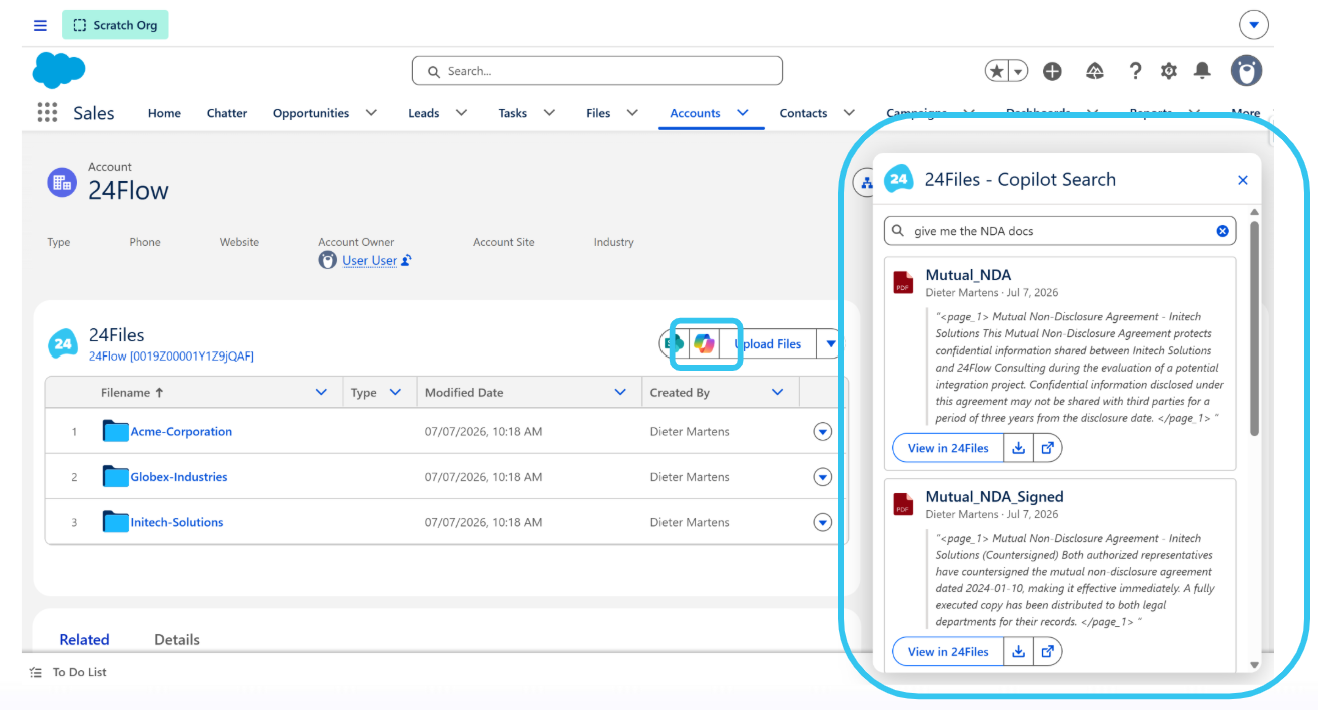
Task: Click the Favorites star icon
Action: point(996,71)
